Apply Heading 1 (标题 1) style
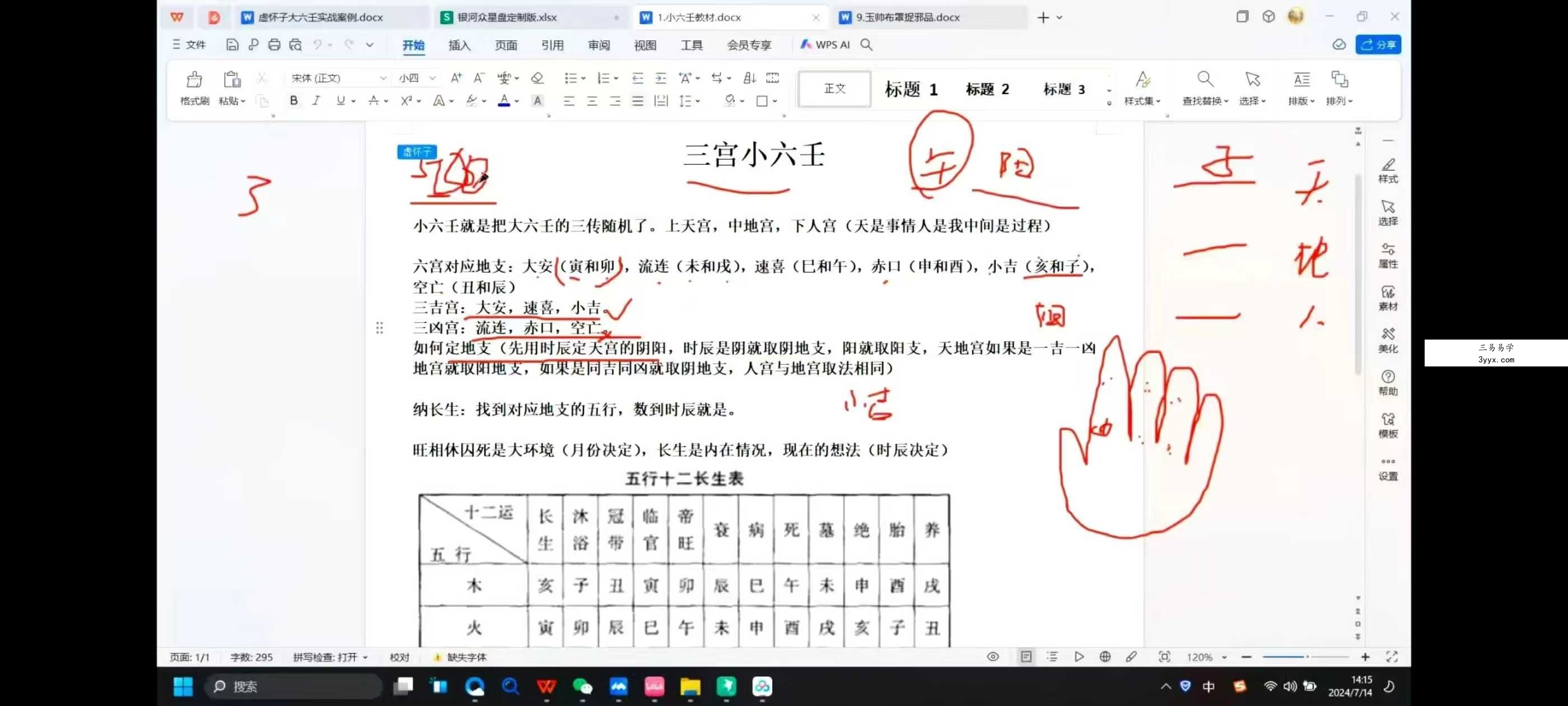Image resolution: width=1568 pixels, height=706 pixels. pyautogui.click(x=911, y=89)
